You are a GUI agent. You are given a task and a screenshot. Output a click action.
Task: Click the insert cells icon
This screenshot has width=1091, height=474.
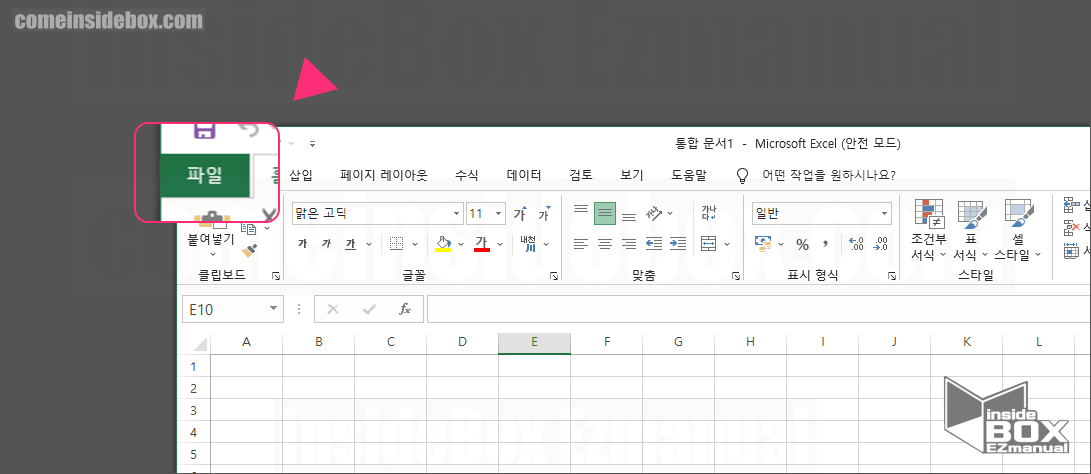(x=1072, y=204)
